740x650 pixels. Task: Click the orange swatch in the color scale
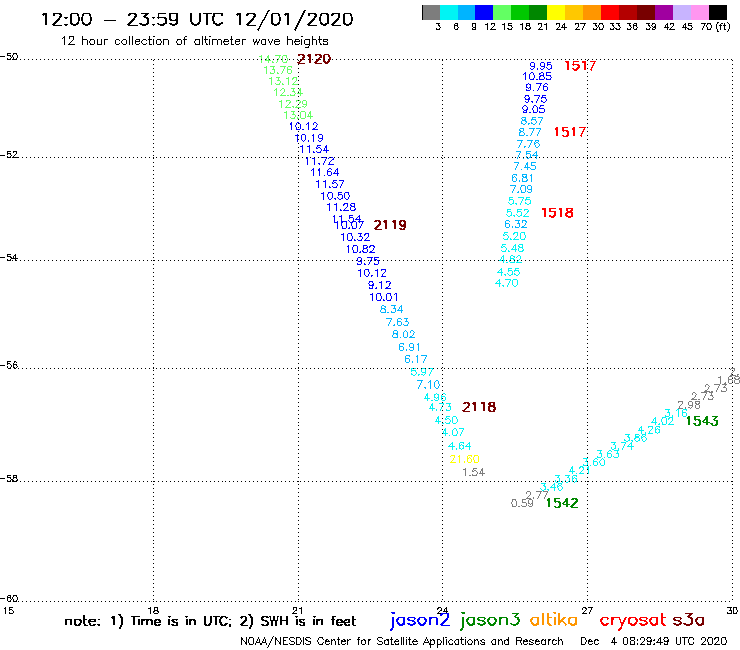coord(591,12)
